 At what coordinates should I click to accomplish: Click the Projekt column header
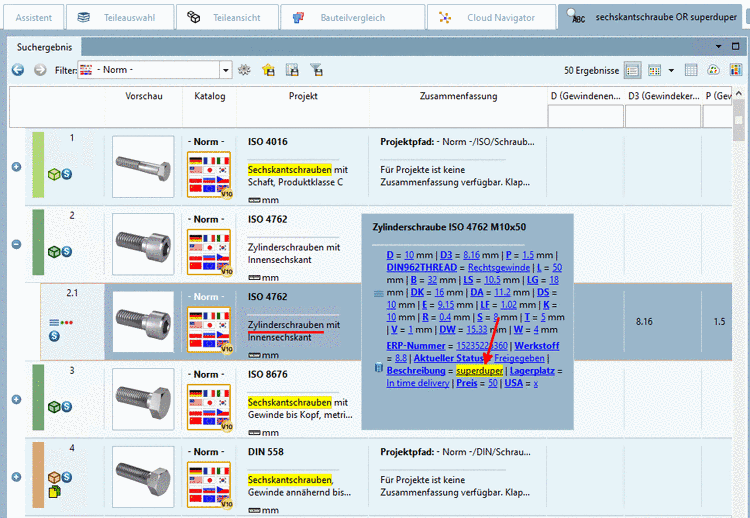pos(303,96)
